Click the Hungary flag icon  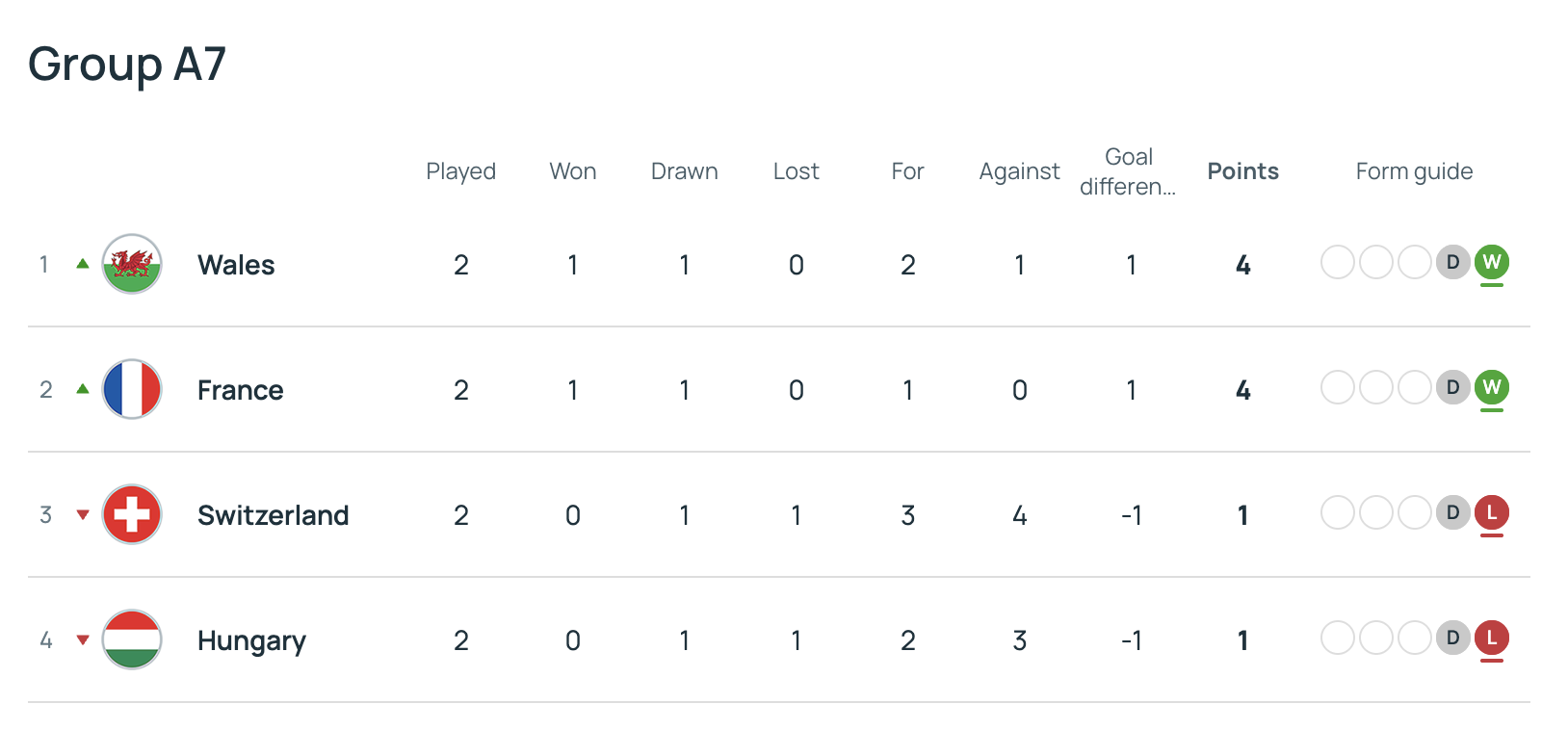132,639
